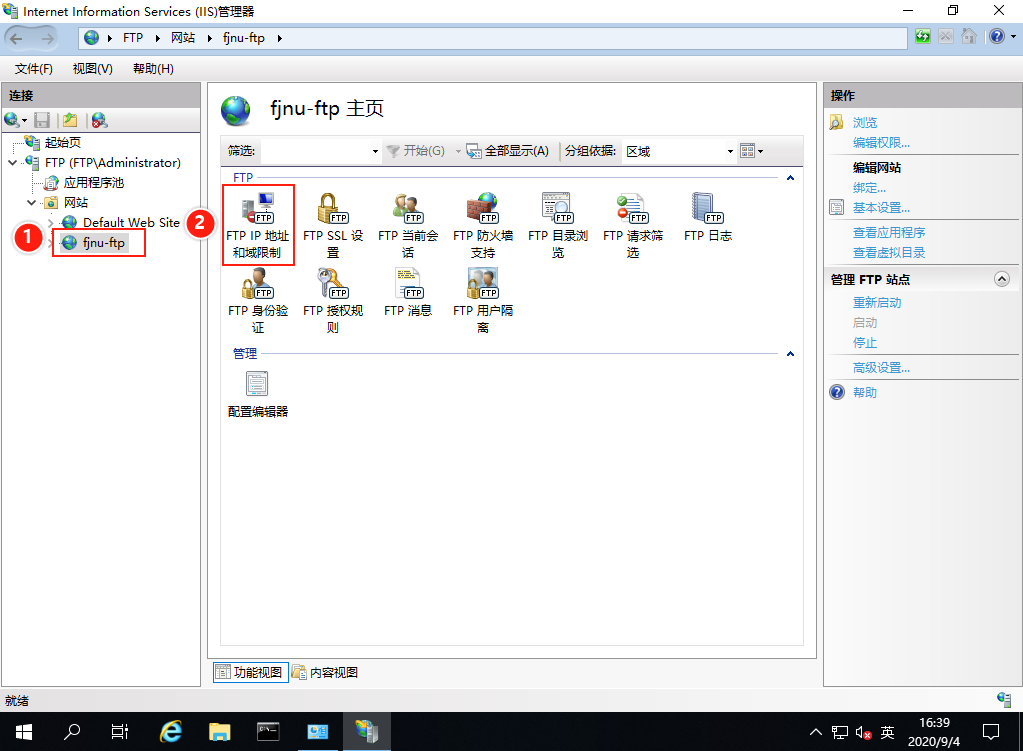Click 查看虚拟目录 link
Screen dimensions: 1023x751
(x=889, y=253)
